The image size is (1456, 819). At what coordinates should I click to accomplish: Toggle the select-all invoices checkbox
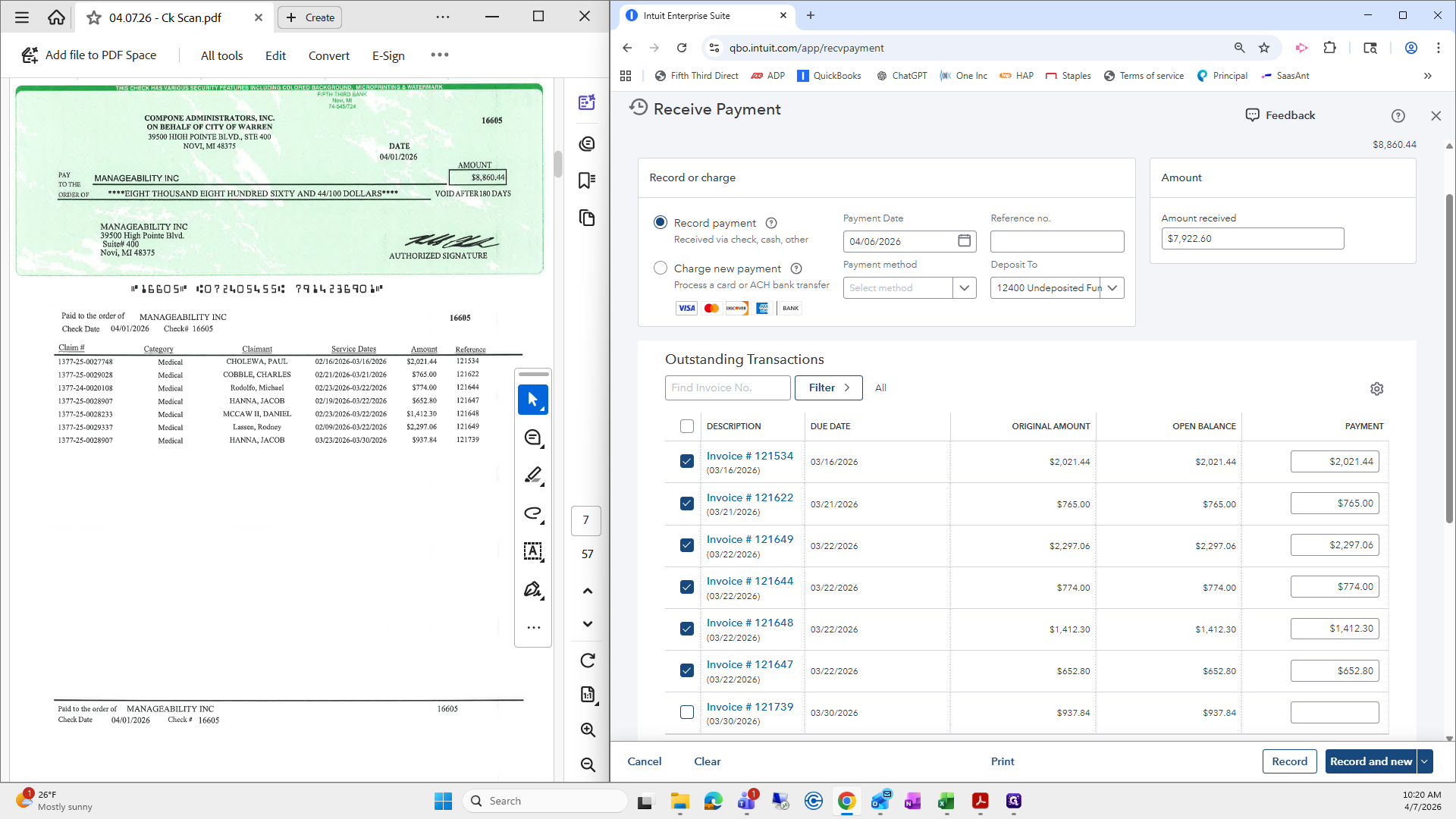point(687,426)
